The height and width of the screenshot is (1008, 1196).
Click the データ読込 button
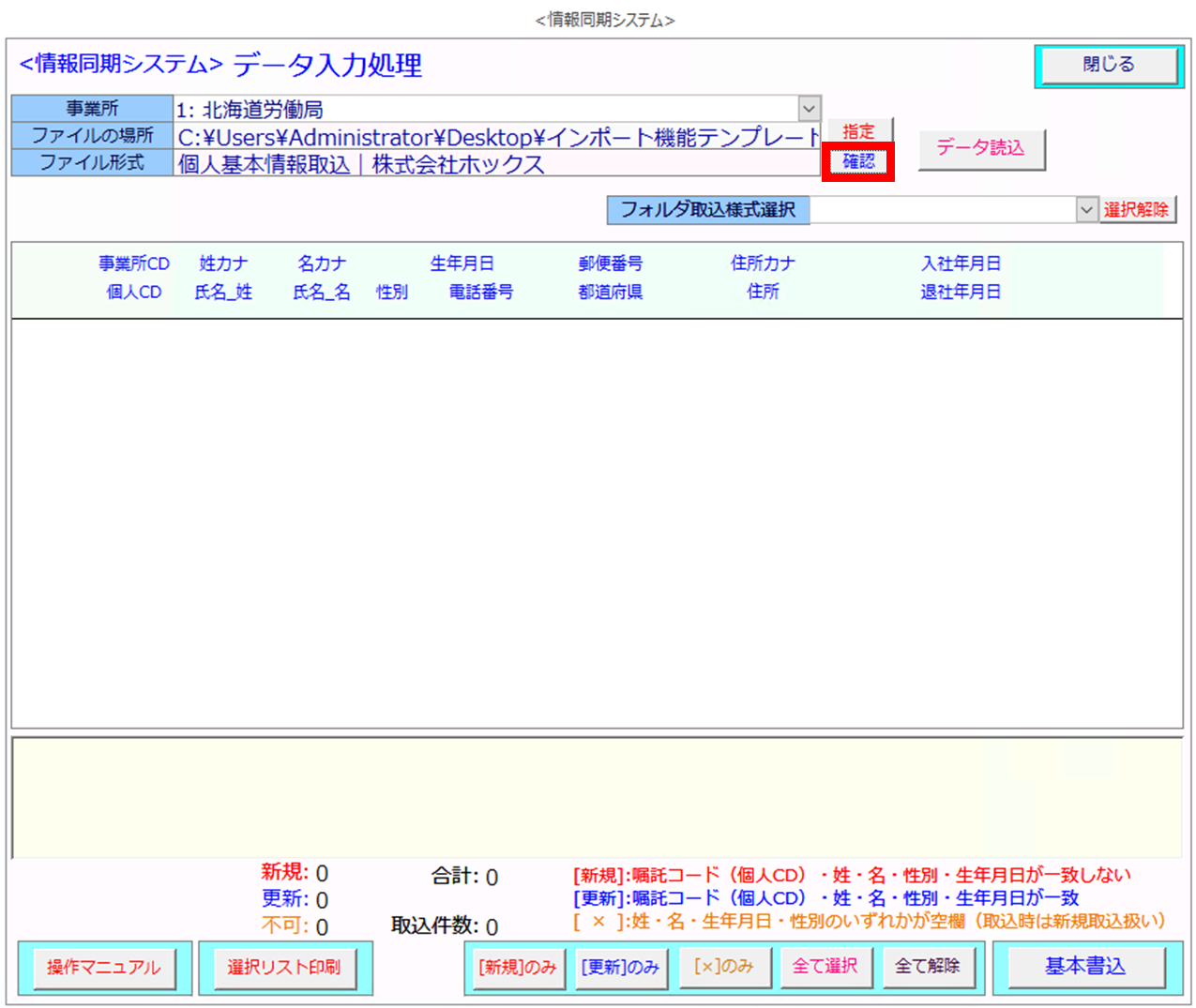(980, 148)
